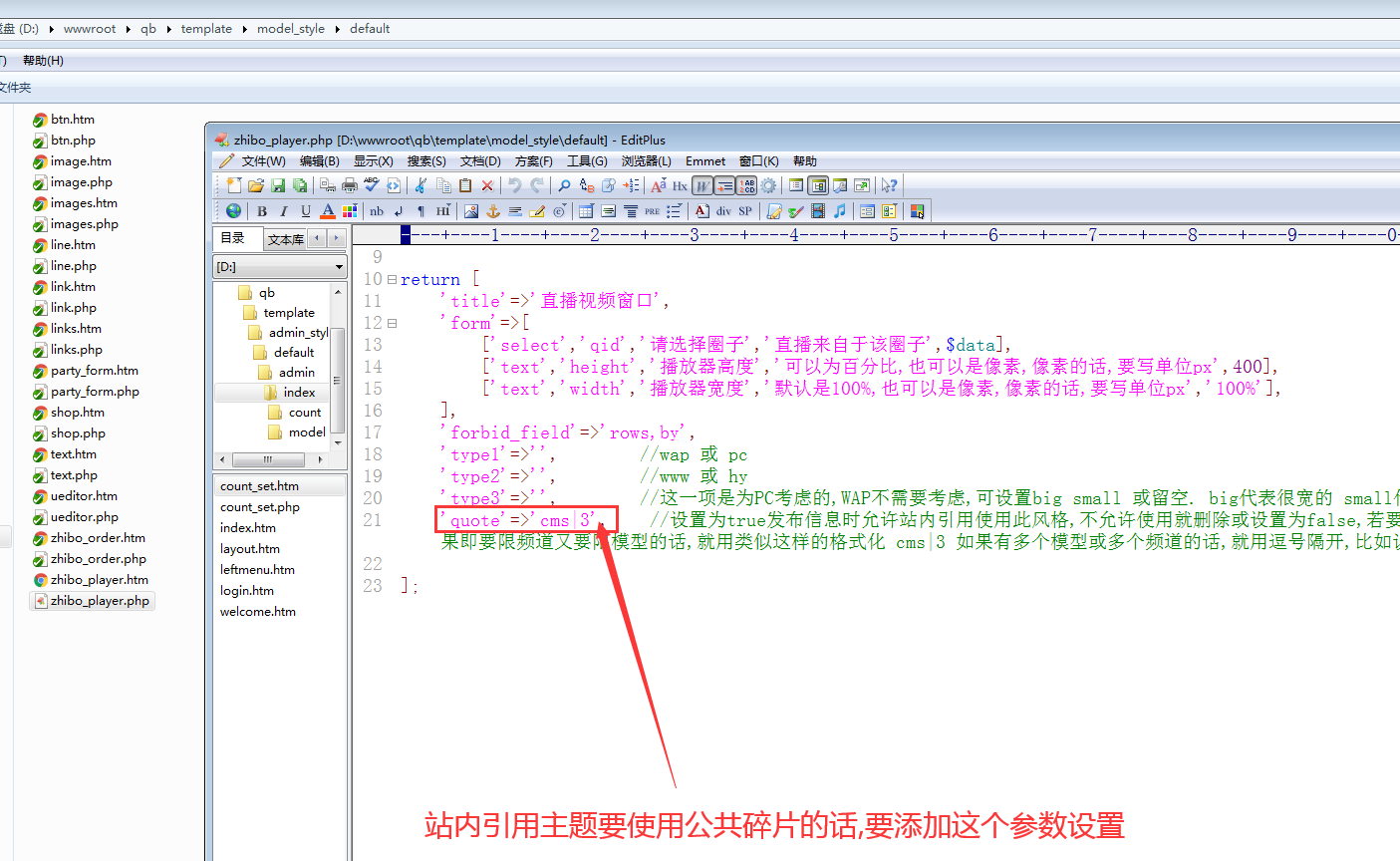
Task: Click the Bold formatting icon
Action: coord(262,211)
